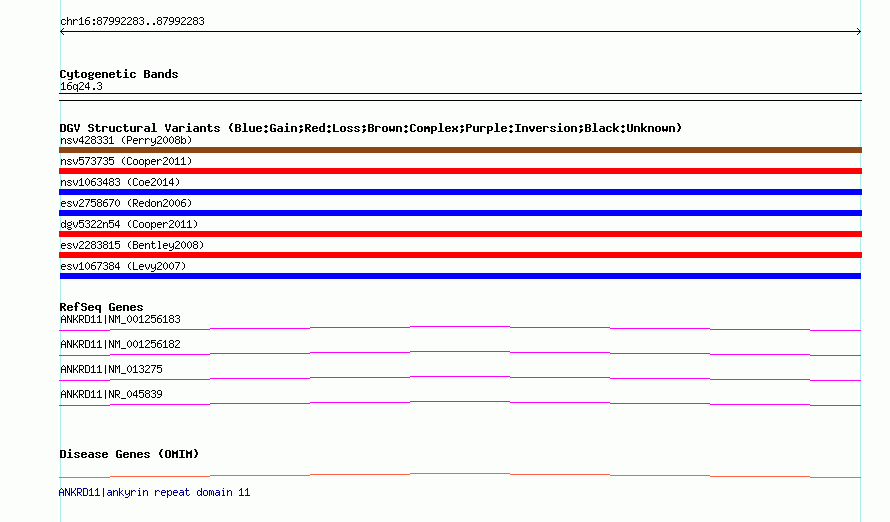This screenshot has width=890, height=522.
Task: Click the red loss bar for nsv573735
Action: [460, 171]
